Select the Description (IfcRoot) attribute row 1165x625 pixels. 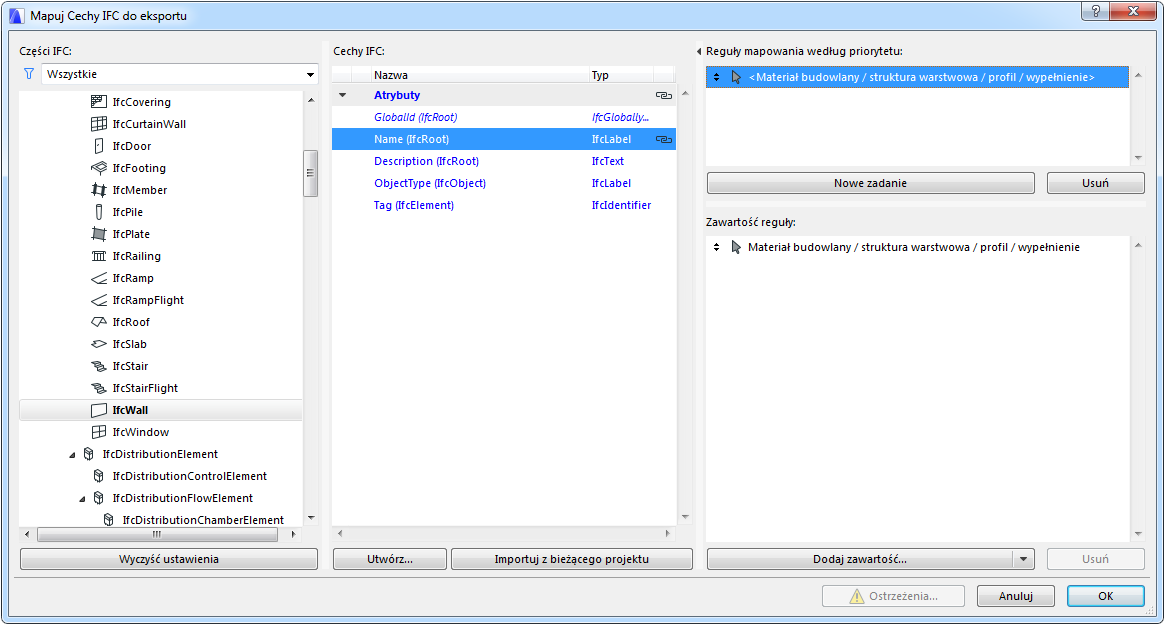(426, 161)
